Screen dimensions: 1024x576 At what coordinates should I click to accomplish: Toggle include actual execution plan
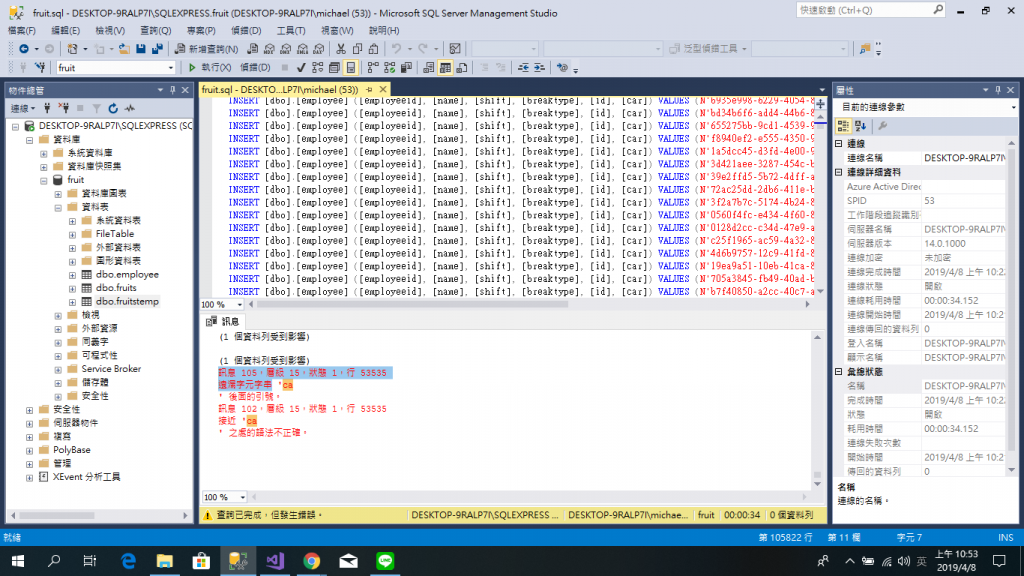(373, 67)
